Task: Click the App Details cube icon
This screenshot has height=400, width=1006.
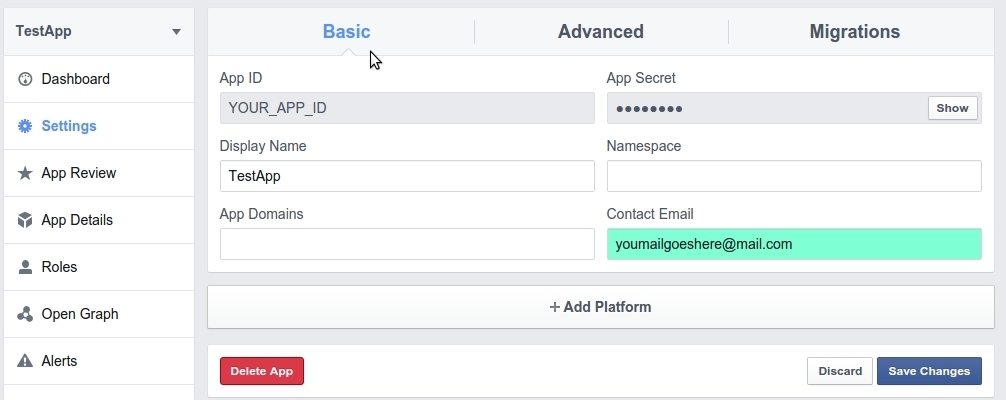Action: pos(26,220)
